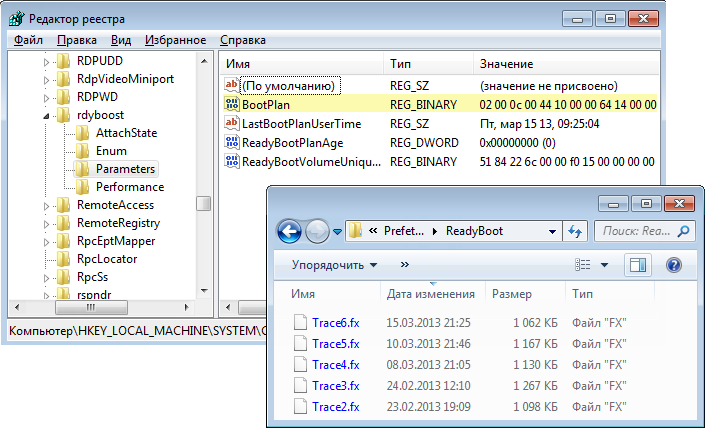Expand the RdpVideoMiniport tree node

click(x=46, y=80)
